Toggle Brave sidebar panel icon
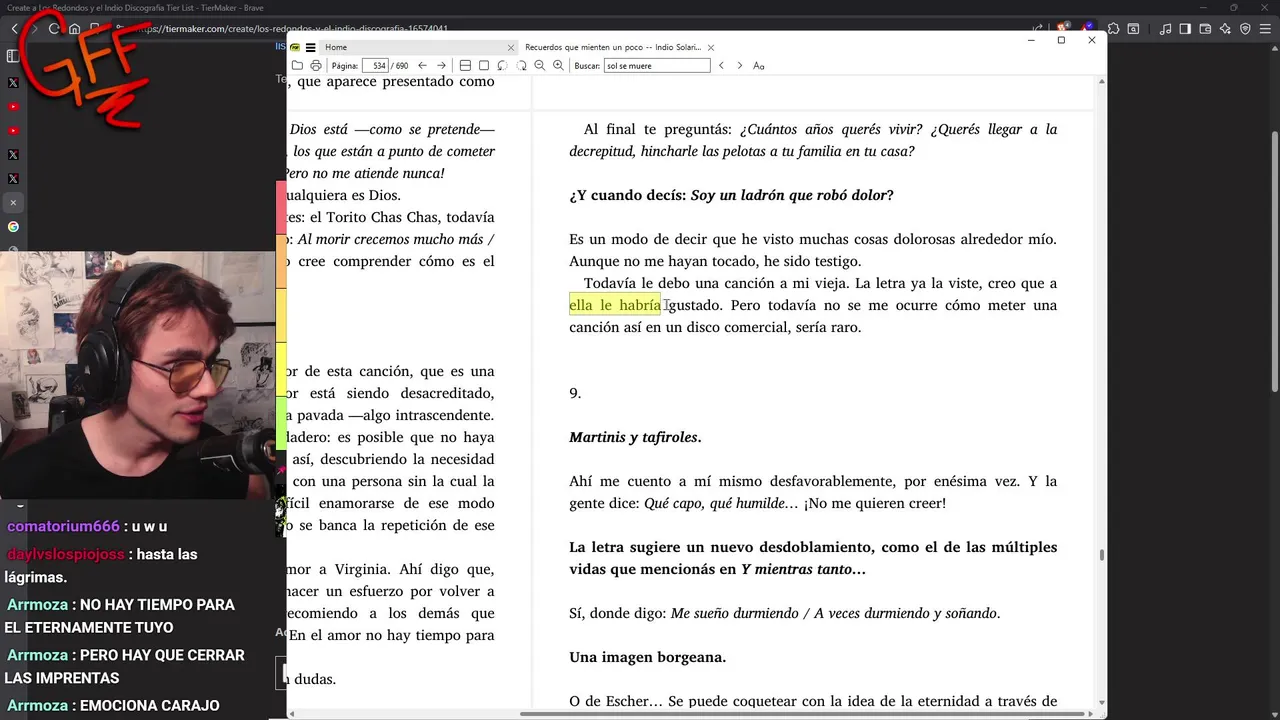This screenshot has height=720, width=1280. coord(1185,29)
